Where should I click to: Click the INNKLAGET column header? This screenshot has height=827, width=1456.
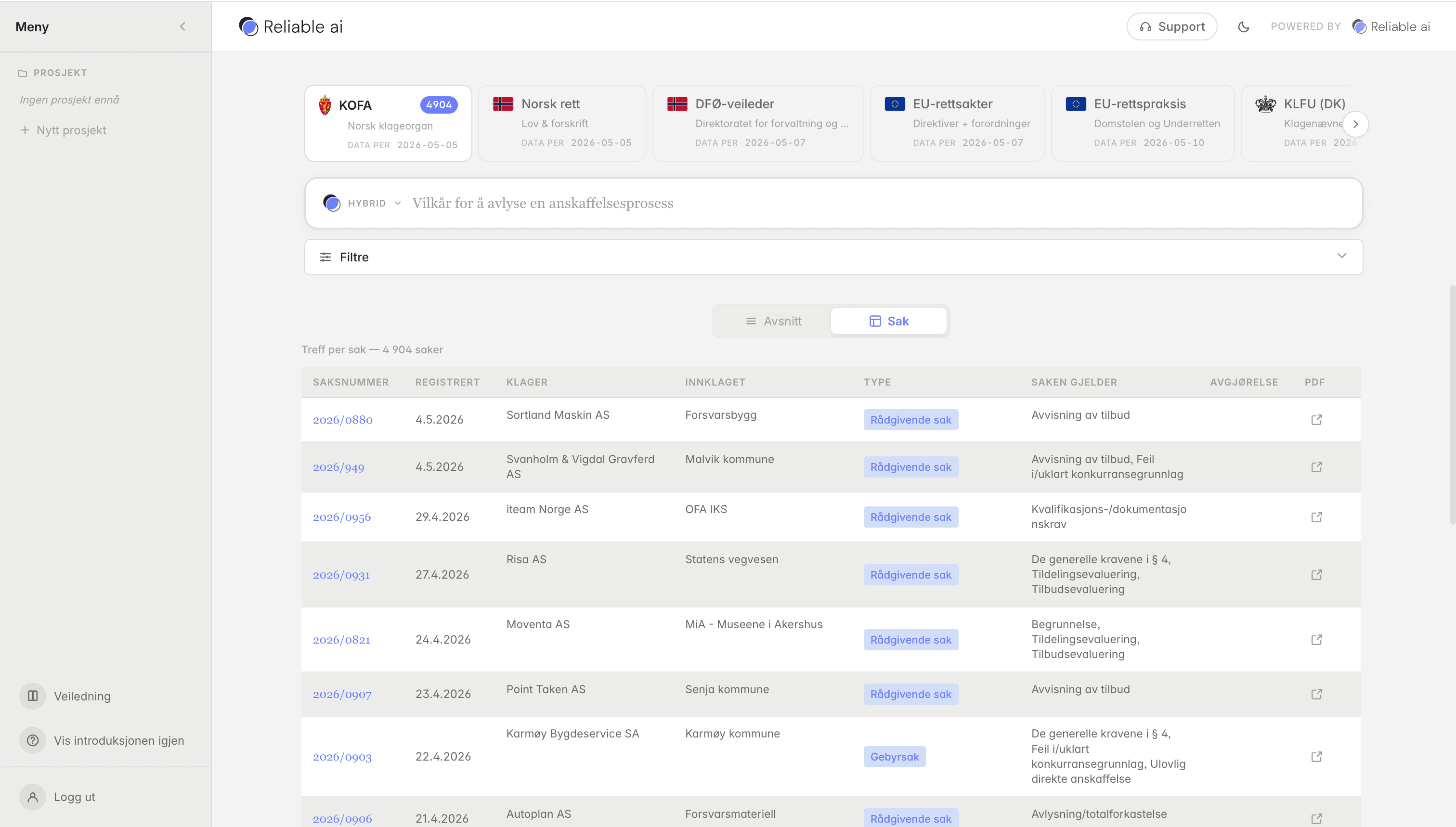(715, 382)
